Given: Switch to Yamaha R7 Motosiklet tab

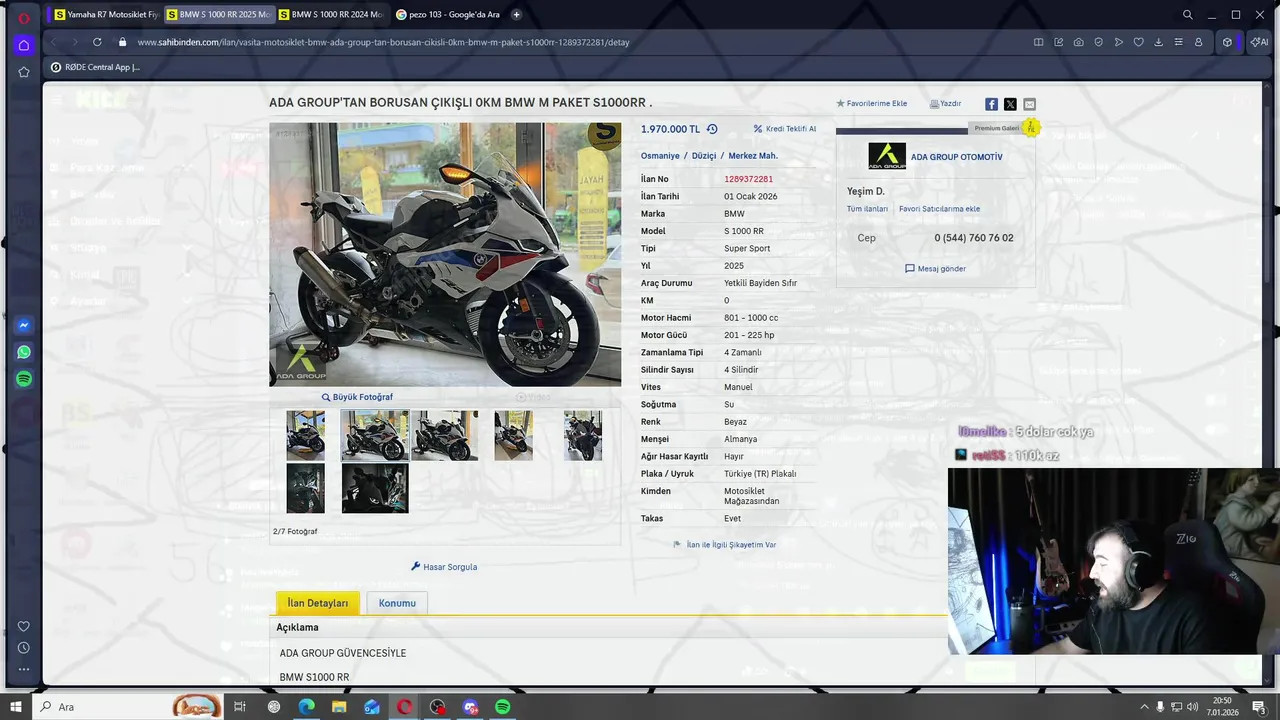Looking at the screenshot, I should coord(105,15).
